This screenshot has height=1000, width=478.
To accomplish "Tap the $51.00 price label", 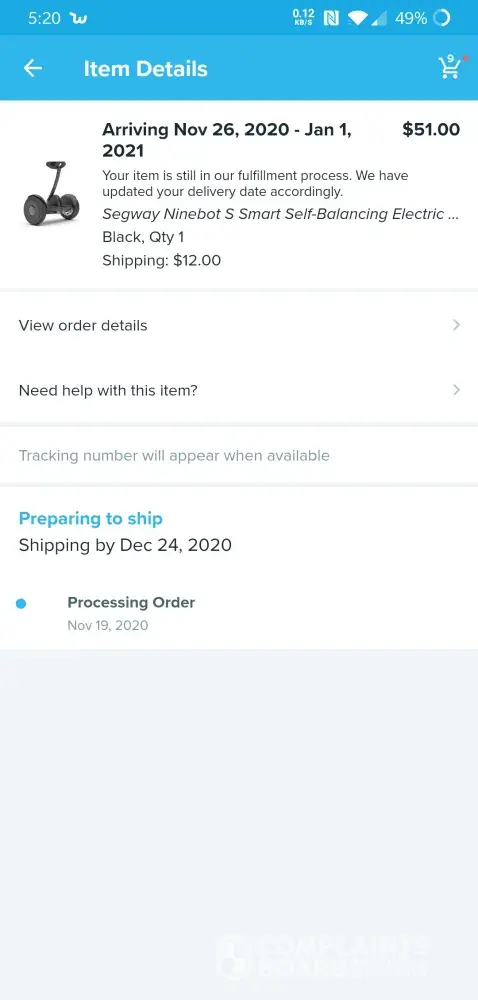I will [431, 129].
